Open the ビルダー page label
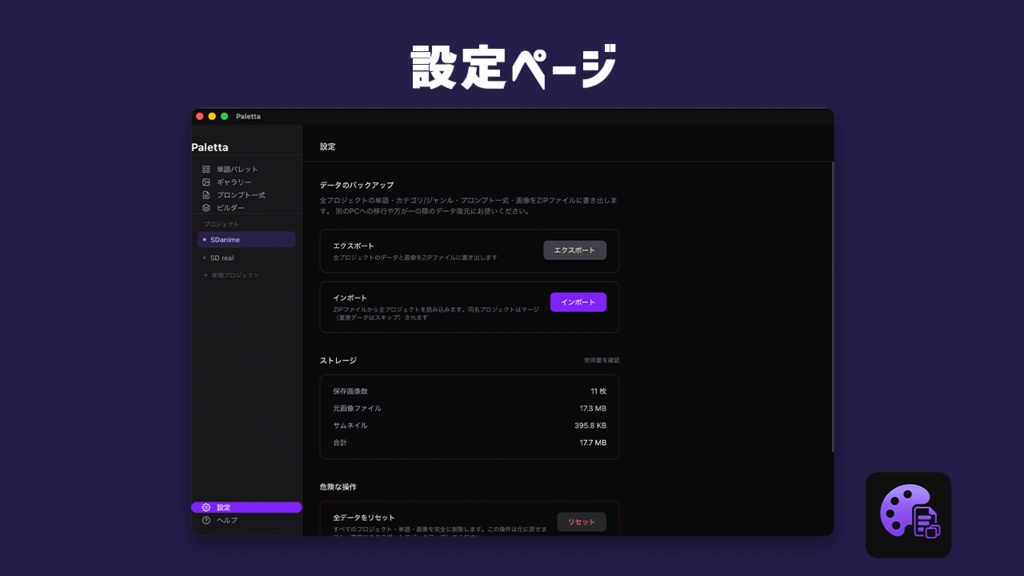1024x576 pixels. click(231, 208)
